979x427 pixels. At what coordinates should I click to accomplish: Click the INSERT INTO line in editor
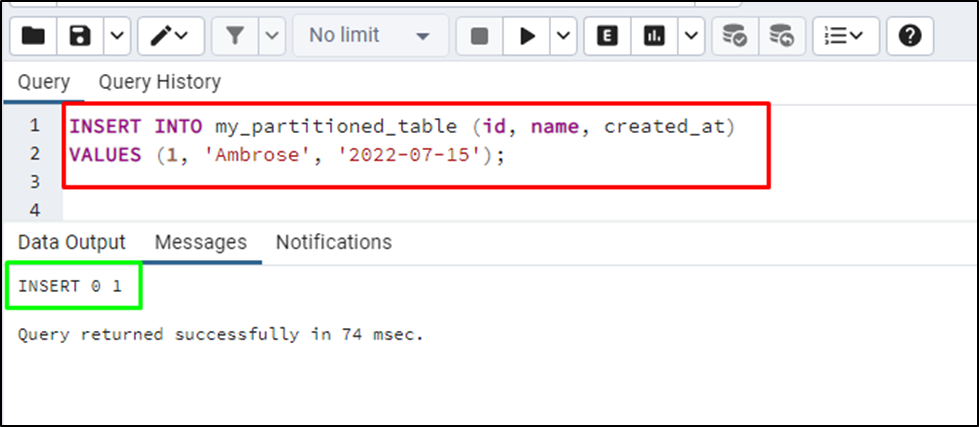coord(403,127)
